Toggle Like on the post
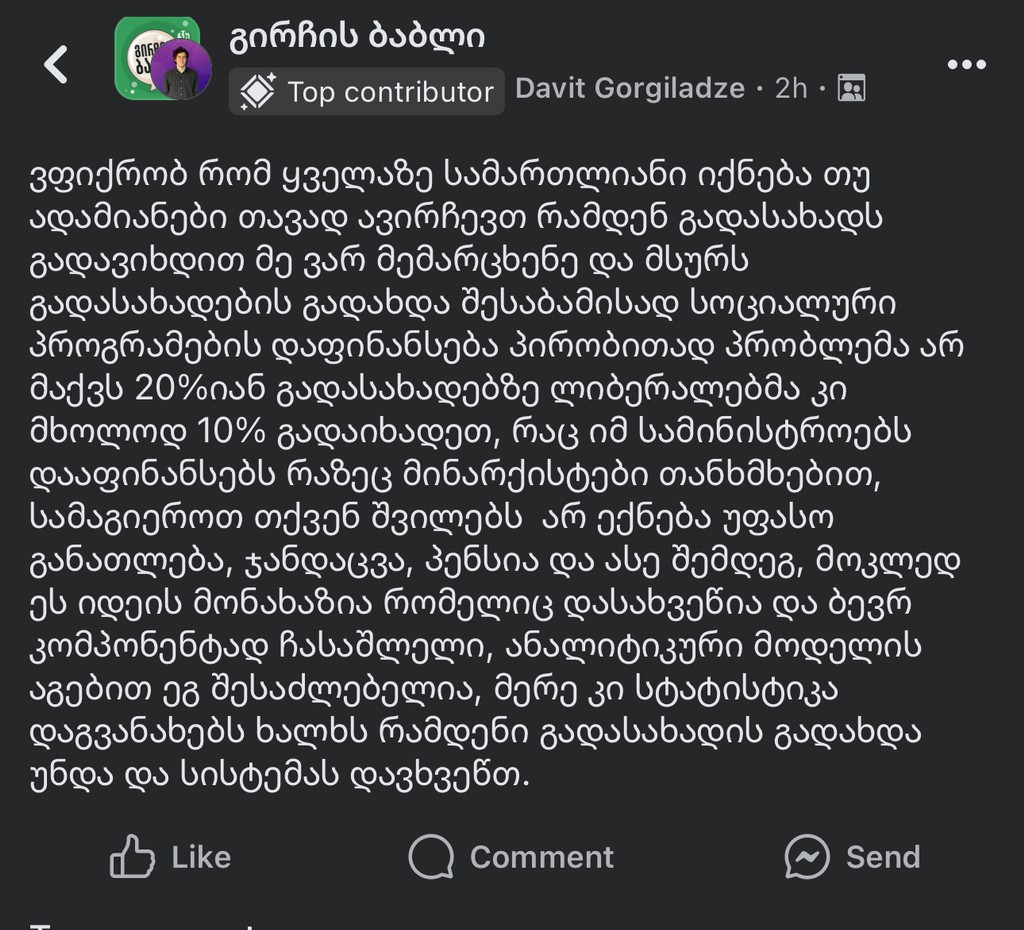1024x930 pixels. [x=170, y=856]
